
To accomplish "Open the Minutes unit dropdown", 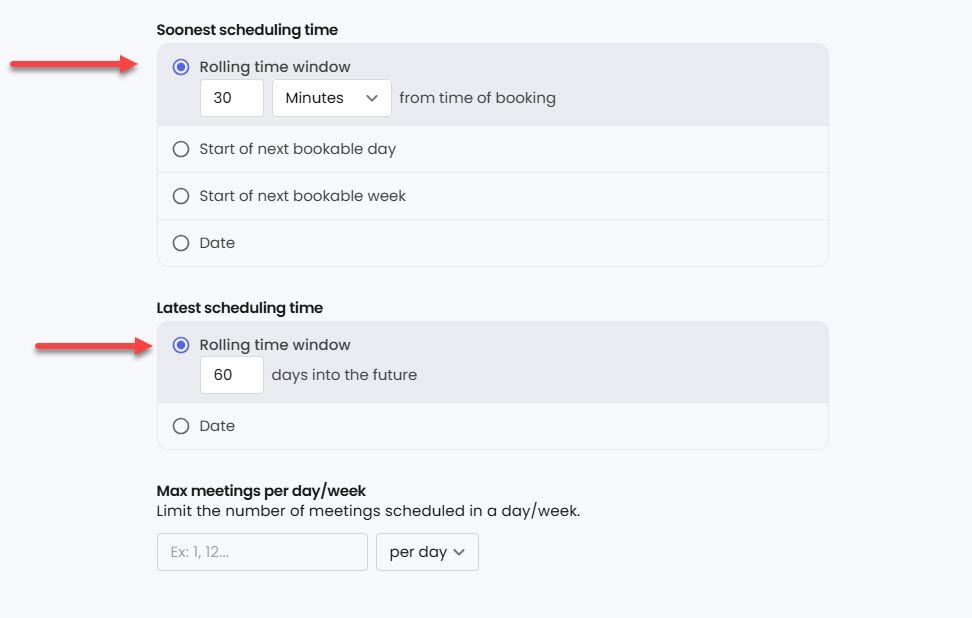I will 330,98.
